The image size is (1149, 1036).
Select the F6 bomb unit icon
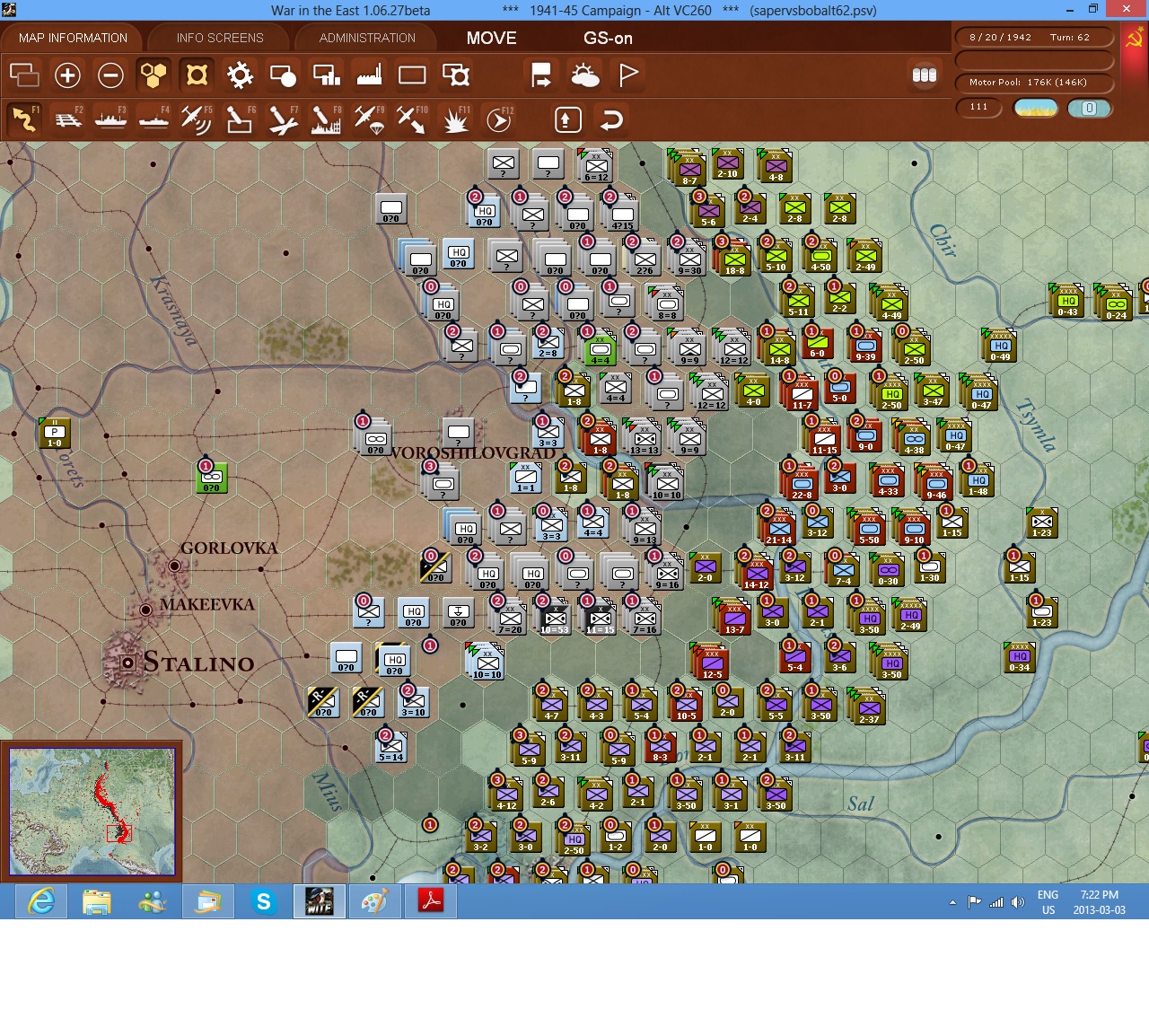pos(240,119)
